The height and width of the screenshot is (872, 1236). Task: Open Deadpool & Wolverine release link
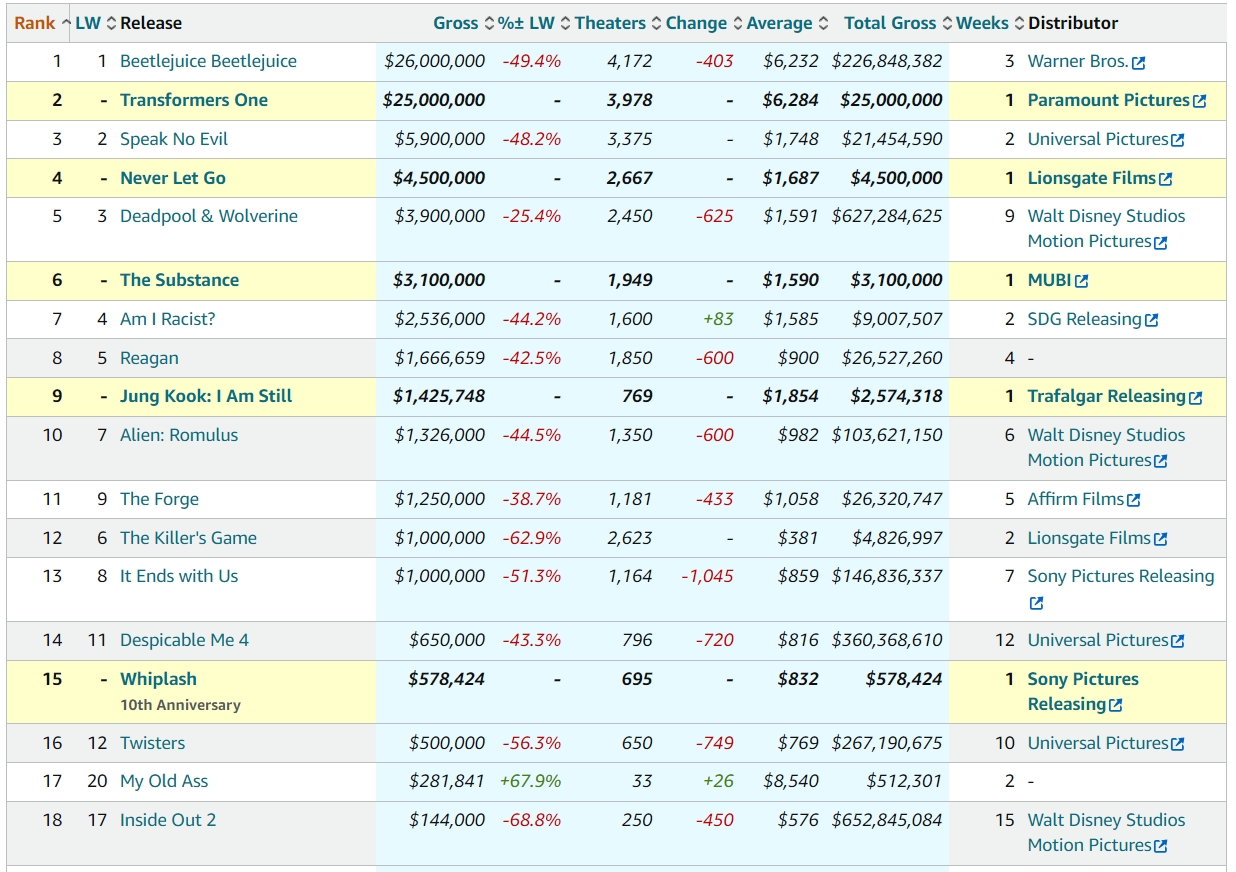coord(209,216)
